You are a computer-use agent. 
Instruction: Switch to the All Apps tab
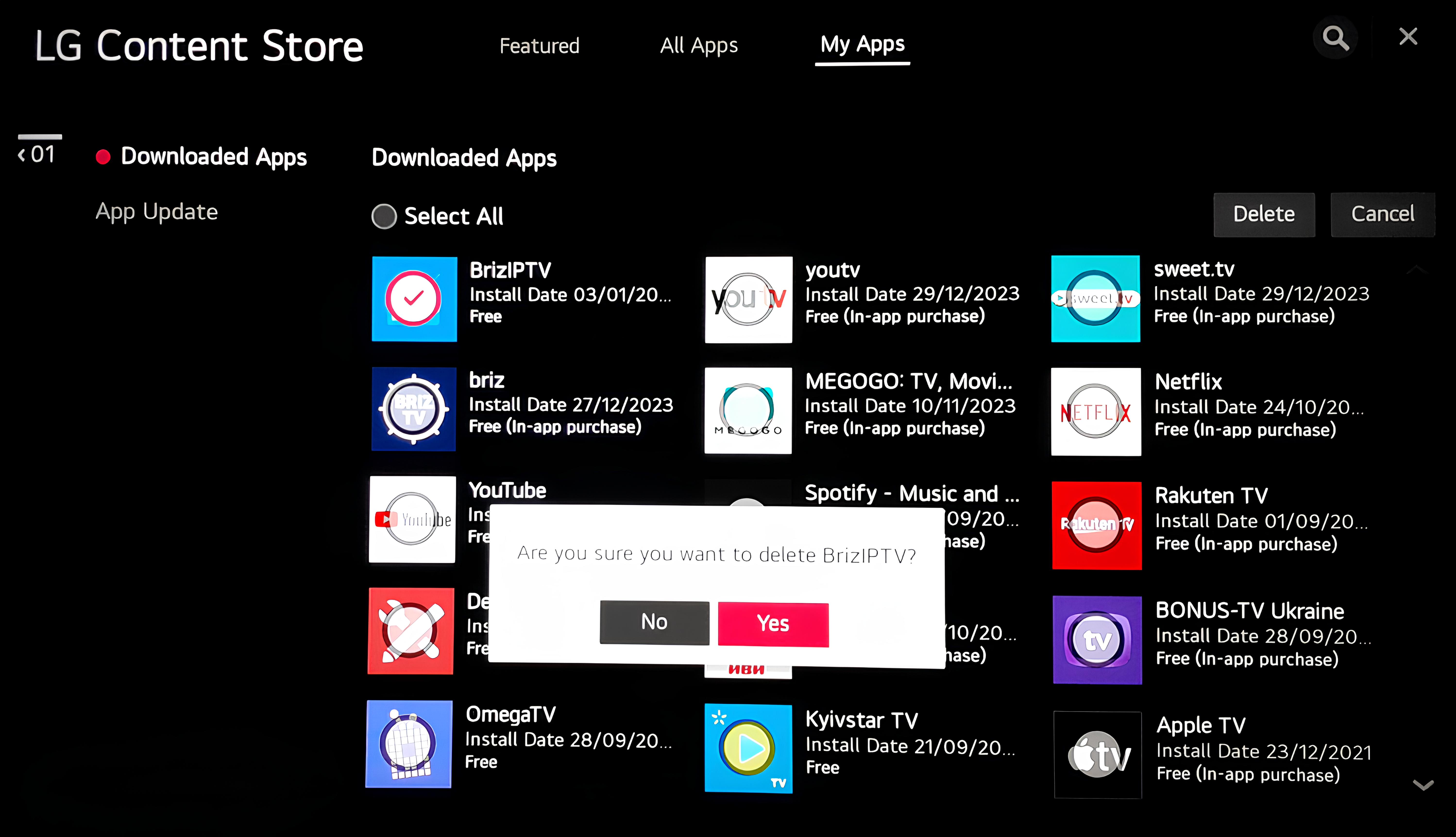[x=699, y=45]
